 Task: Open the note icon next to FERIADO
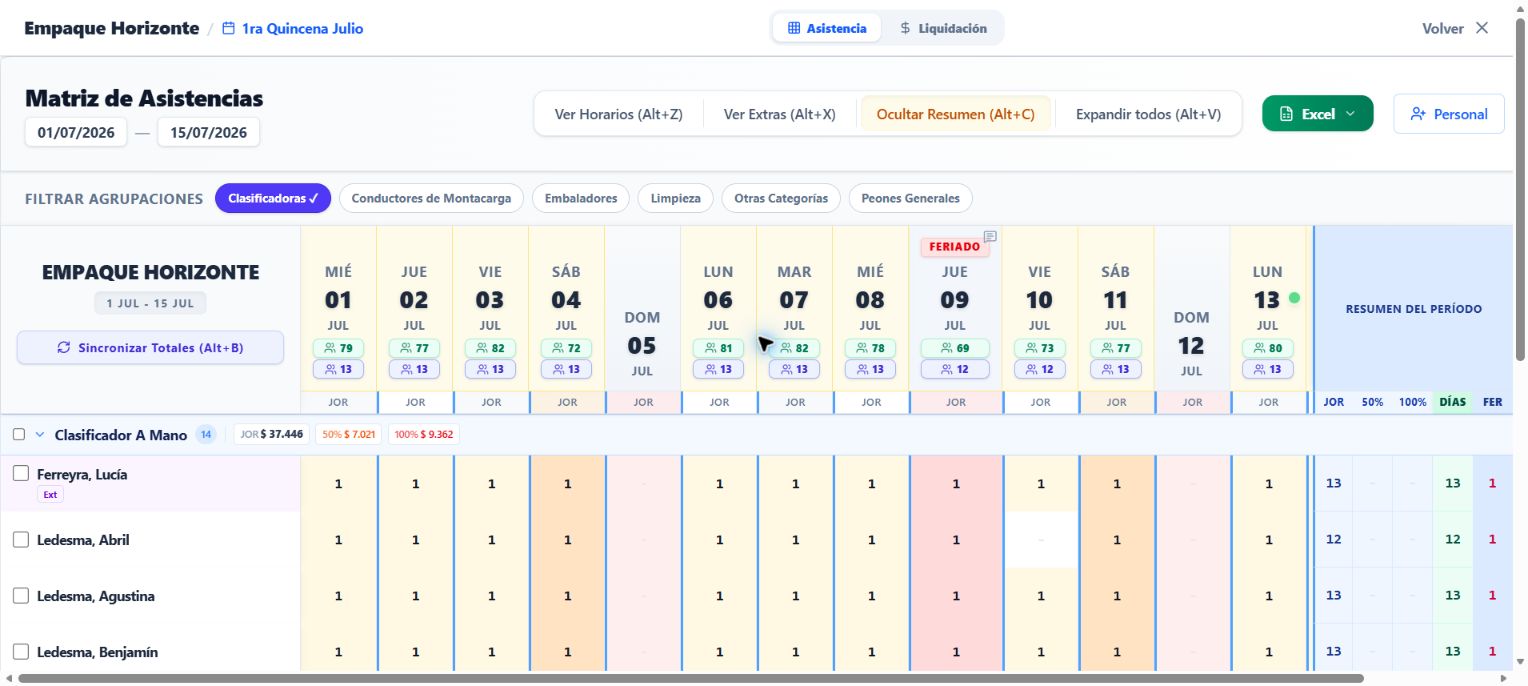[x=990, y=237]
